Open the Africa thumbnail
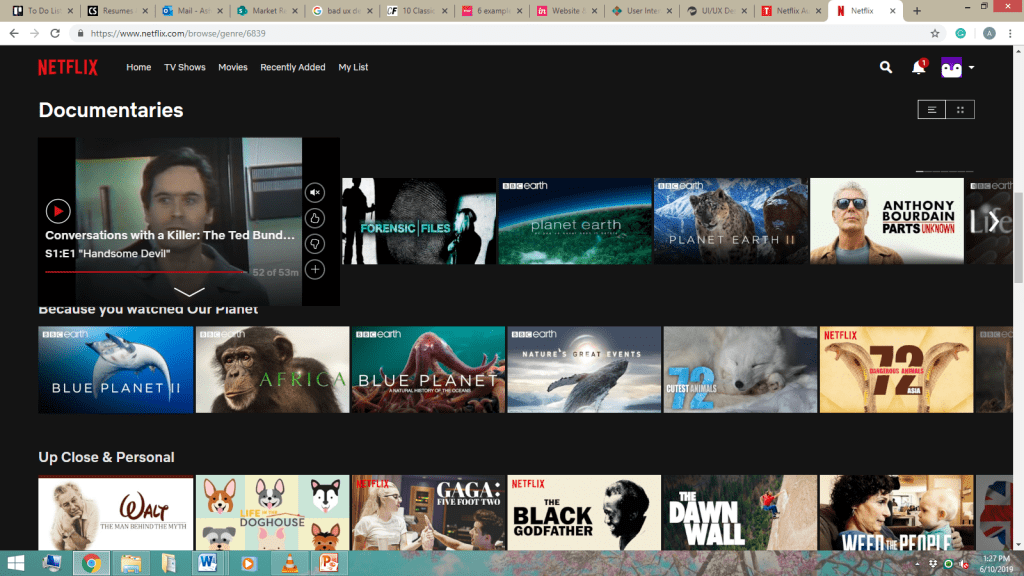Screen dimensions: 1024x576 [272, 370]
